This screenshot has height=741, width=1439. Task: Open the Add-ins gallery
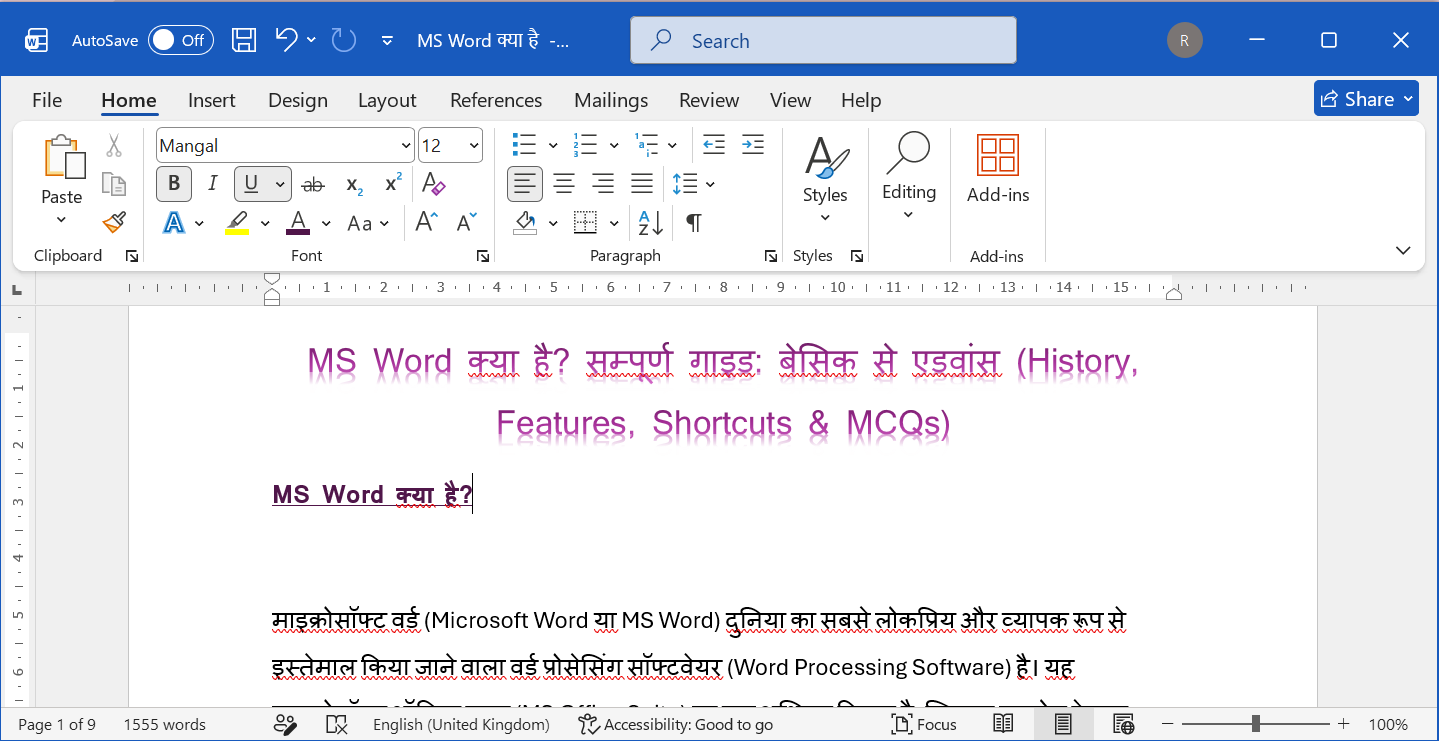pyautogui.click(x=998, y=169)
